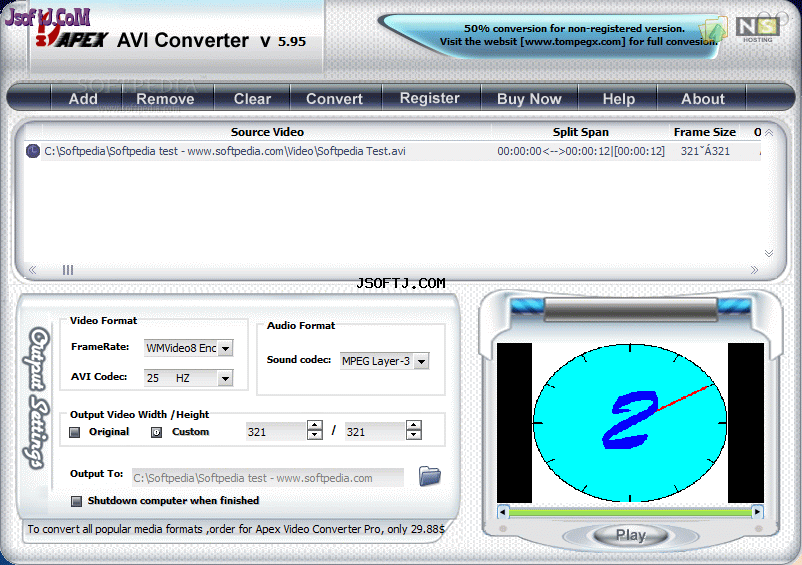This screenshot has height=565, width=802.
Task: Increase the output height with the up arrow
Action: (x=413, y=425)
